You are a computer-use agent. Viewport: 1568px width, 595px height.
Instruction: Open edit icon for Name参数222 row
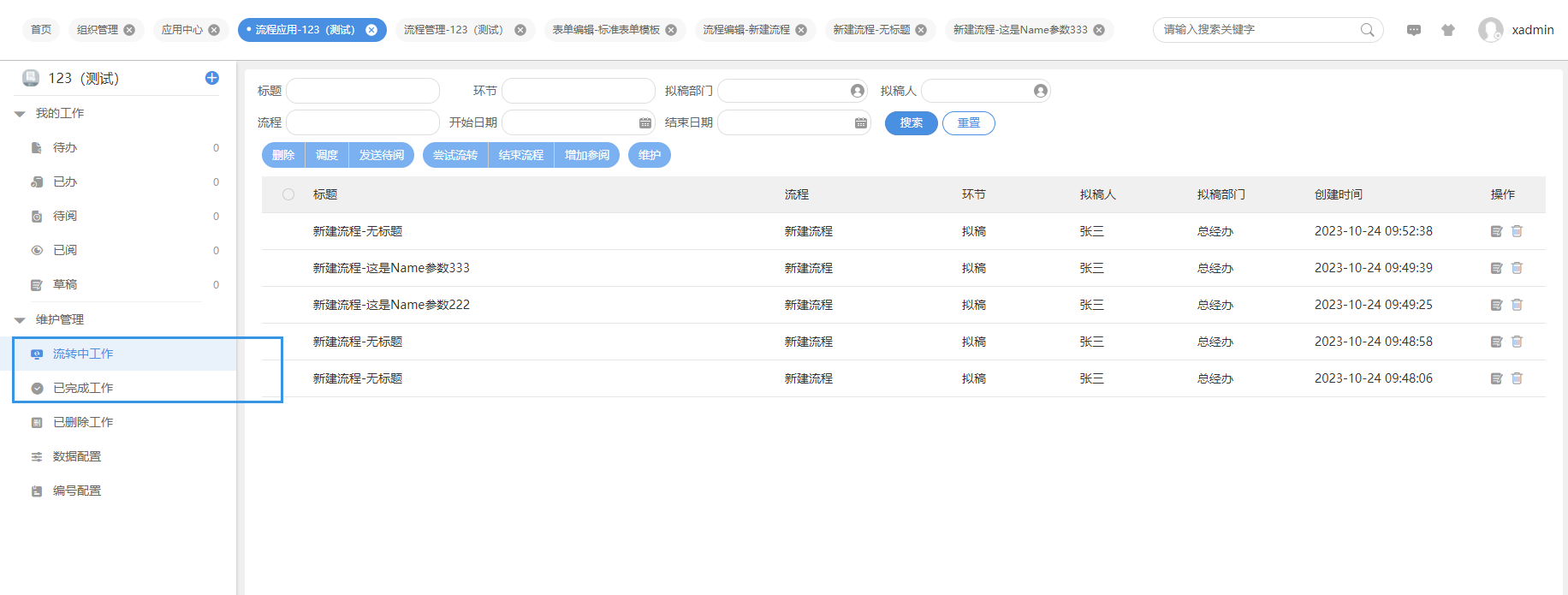(x=1496, y=305)
